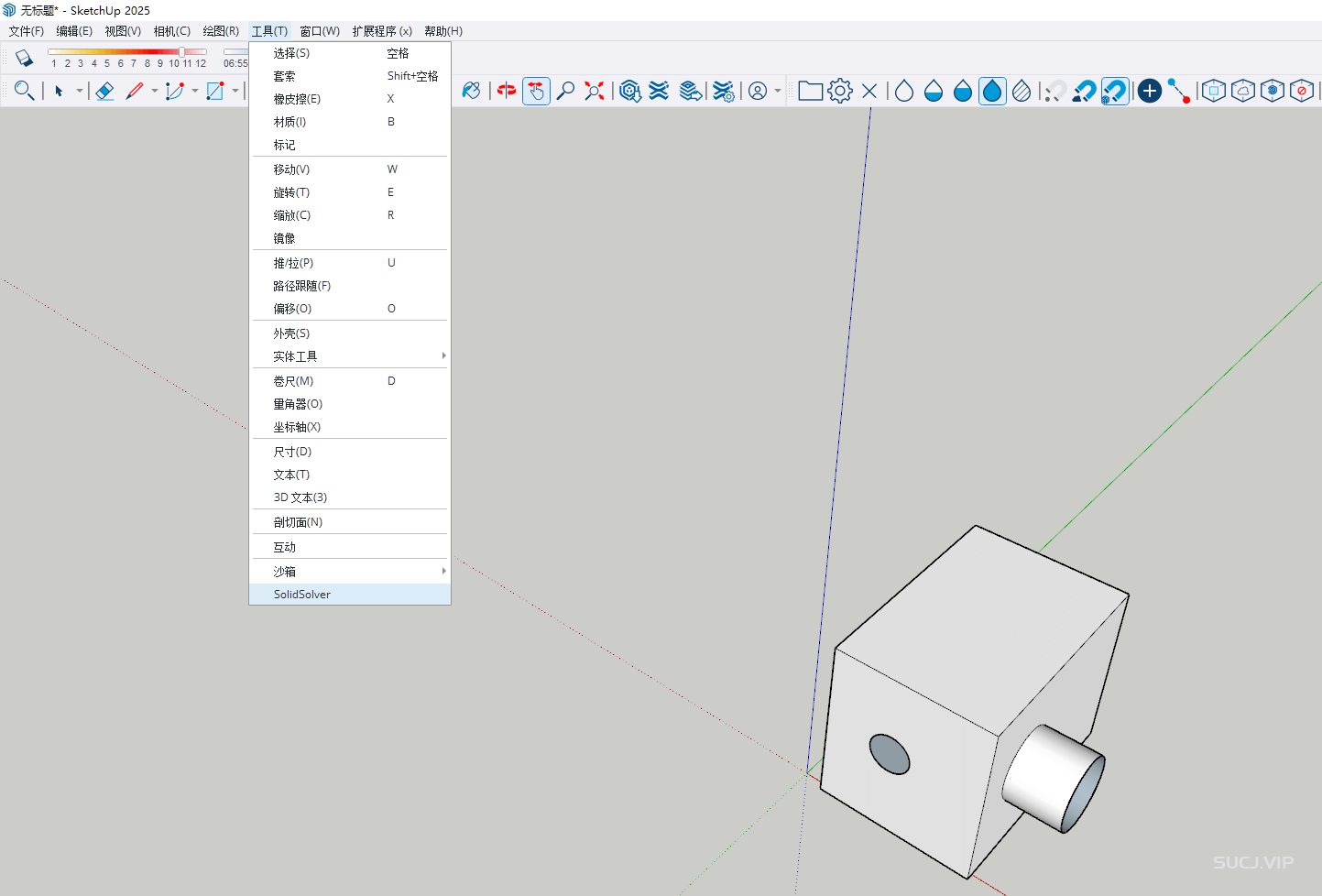Image resolution: width=1322 pixels, height=896 pixels.
Task: Open dropdown arrow beside Arc tool
Action: click(194, 91)
